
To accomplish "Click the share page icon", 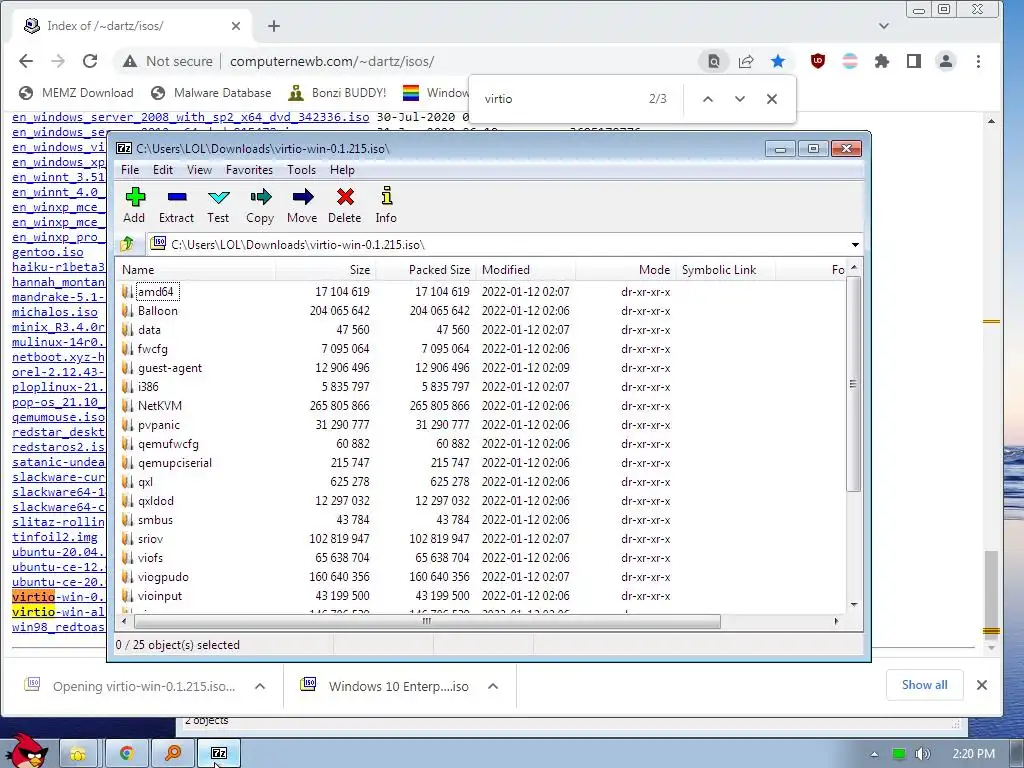I will pyautogui.click(x=746, y=61).
